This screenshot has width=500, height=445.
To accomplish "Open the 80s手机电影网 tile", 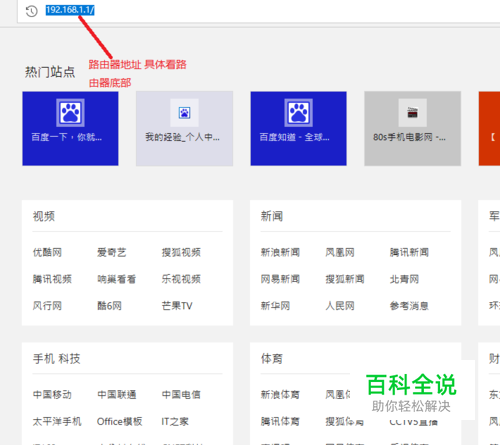I will pos(413,128).
